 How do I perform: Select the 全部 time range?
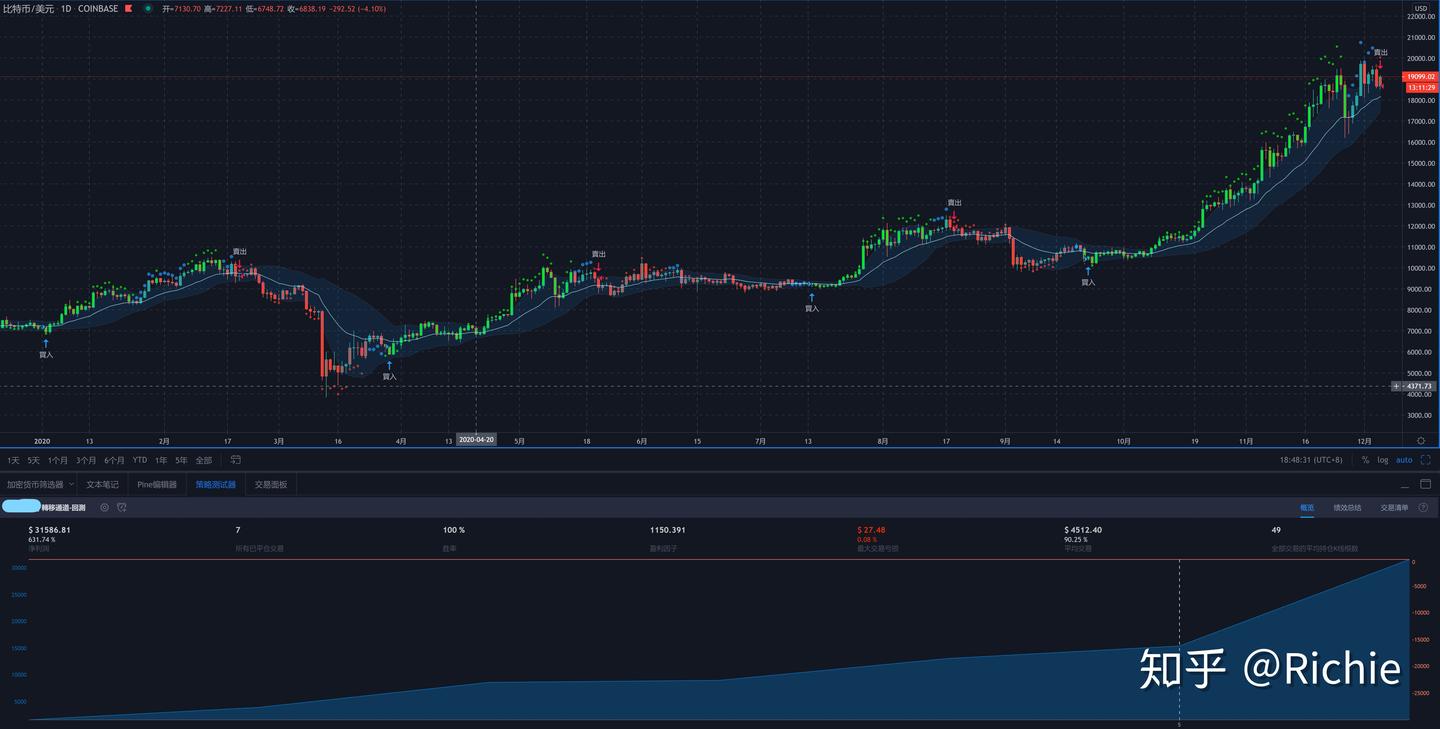(x=205, y=460)
